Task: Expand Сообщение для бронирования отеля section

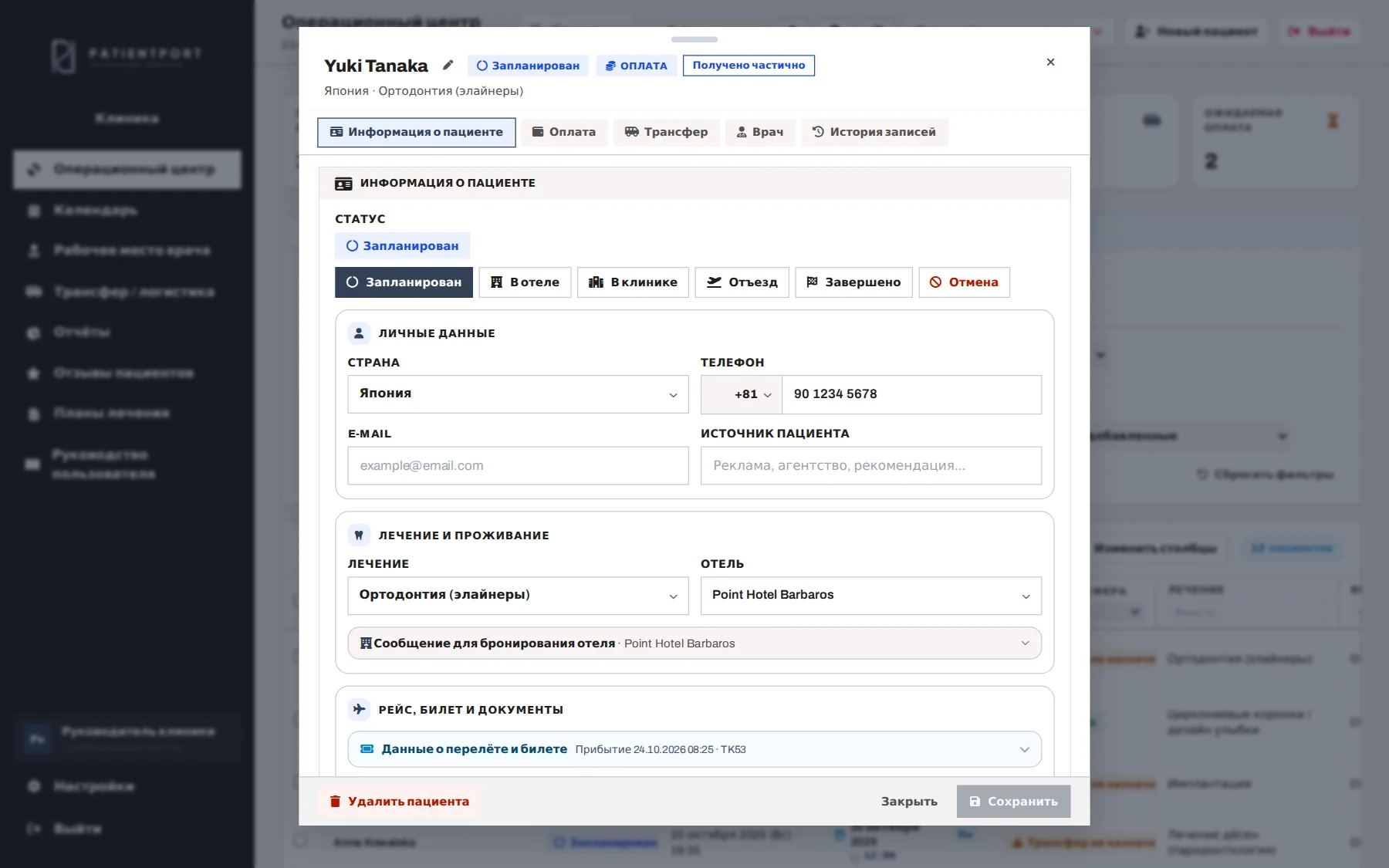Action: click(694, 643)
